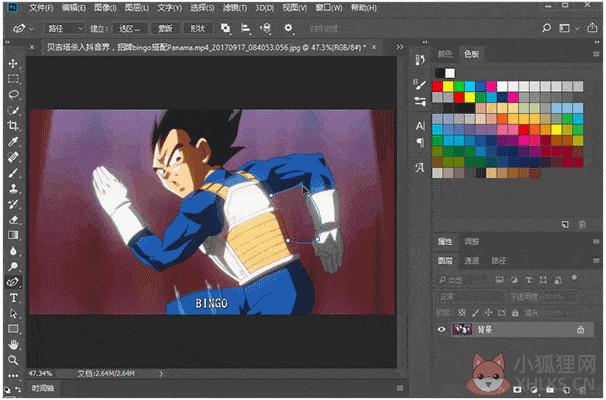Select the Zoom magnifier tool in the toolbox
This screenshot has width=606, height=400.
pyautogui.click(x=13, y=360)
